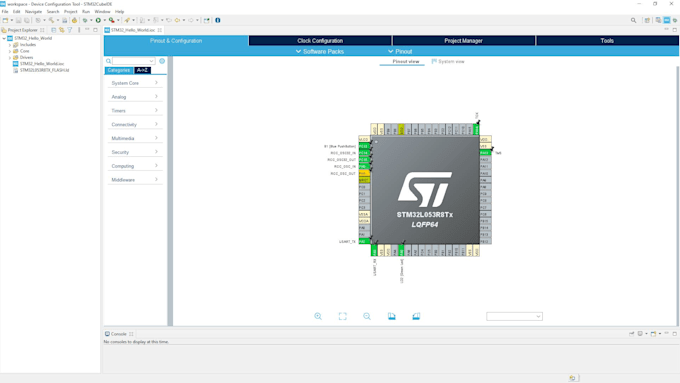Select the Categories view toggle
680x383 pixels.
119,70
